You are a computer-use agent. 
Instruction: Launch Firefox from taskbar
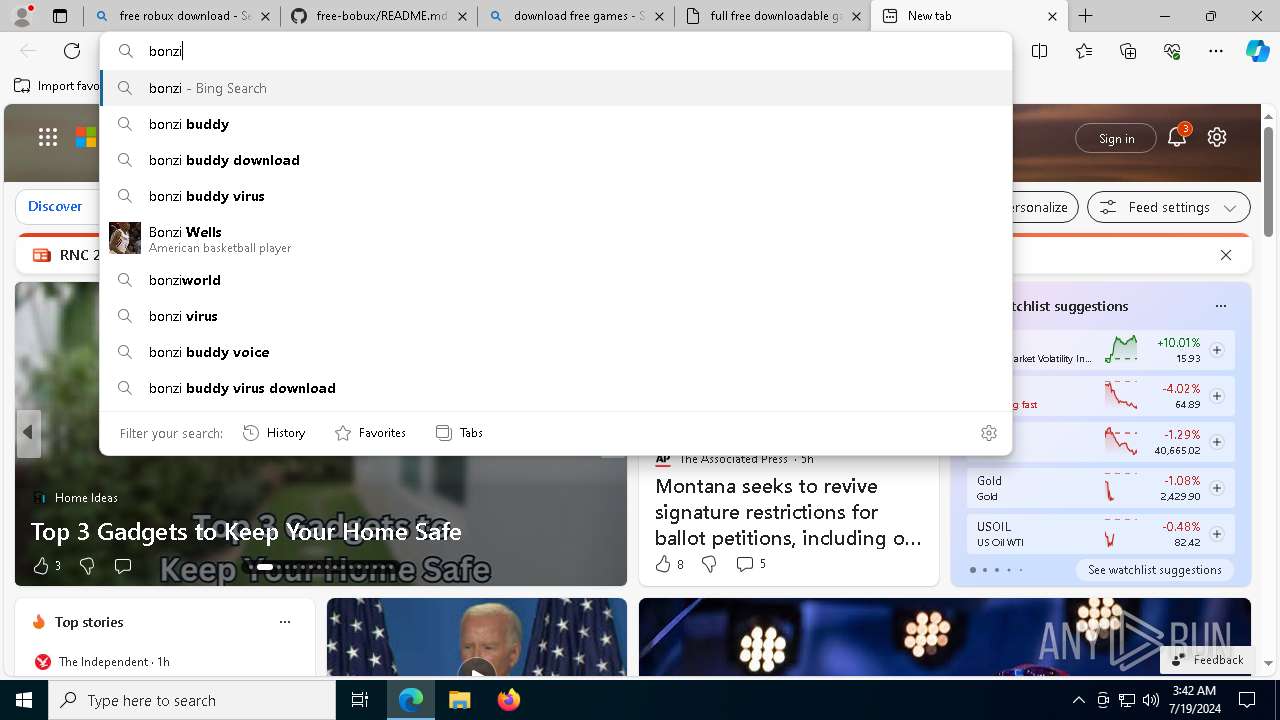tap(509, 700)
